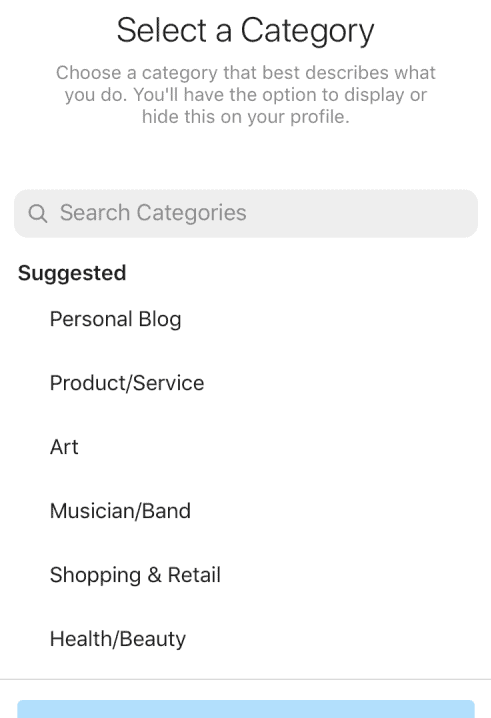Click the Product/Service suggestion text
This screenshot has width=491, height=718.
(x=127, y=383)
